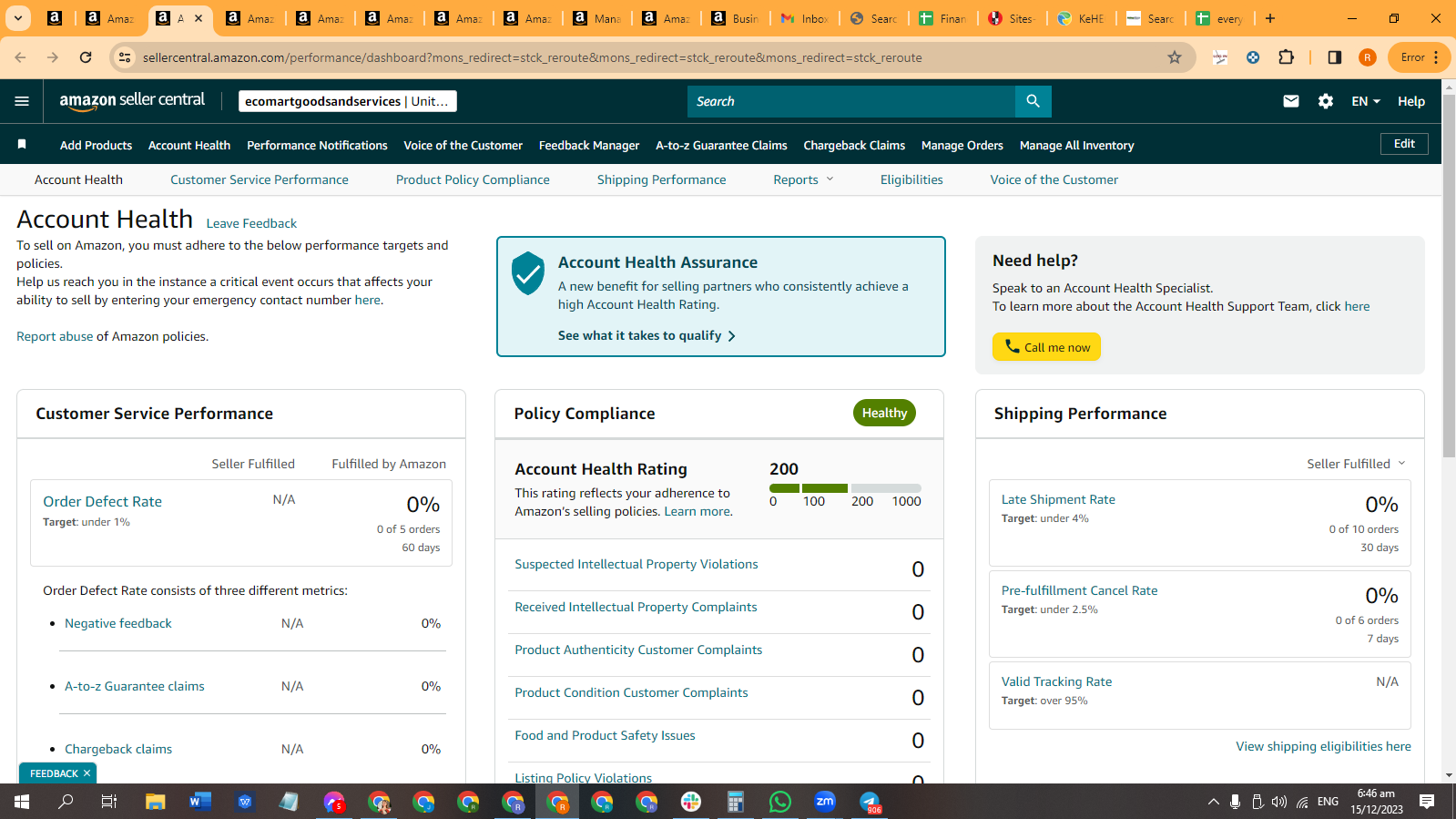Bookmark this page with the star icon
The image size is (1456, 819).
coord(1175,57)
